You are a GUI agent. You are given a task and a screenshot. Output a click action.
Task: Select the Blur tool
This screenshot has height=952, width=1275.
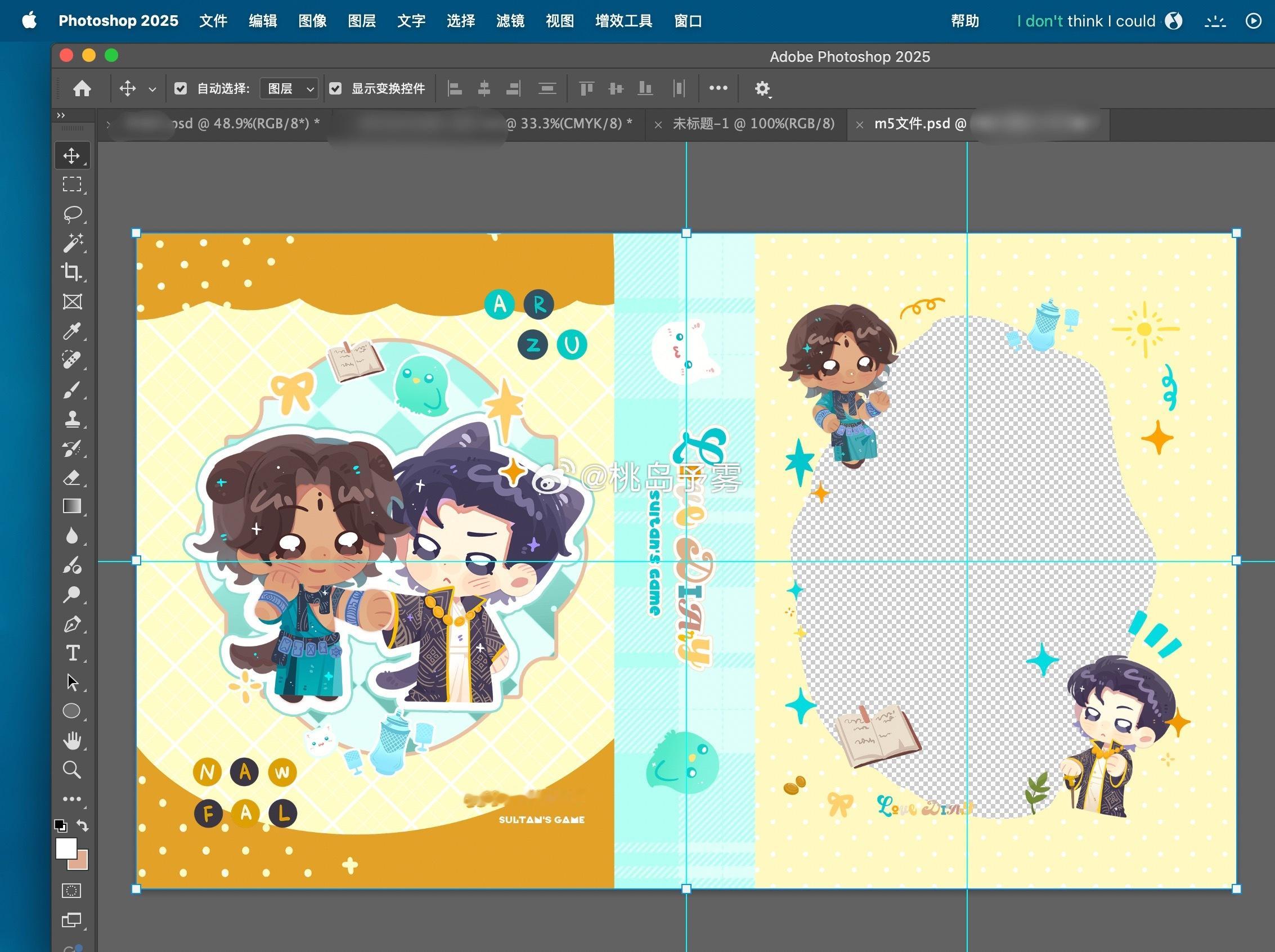point(71,536)
